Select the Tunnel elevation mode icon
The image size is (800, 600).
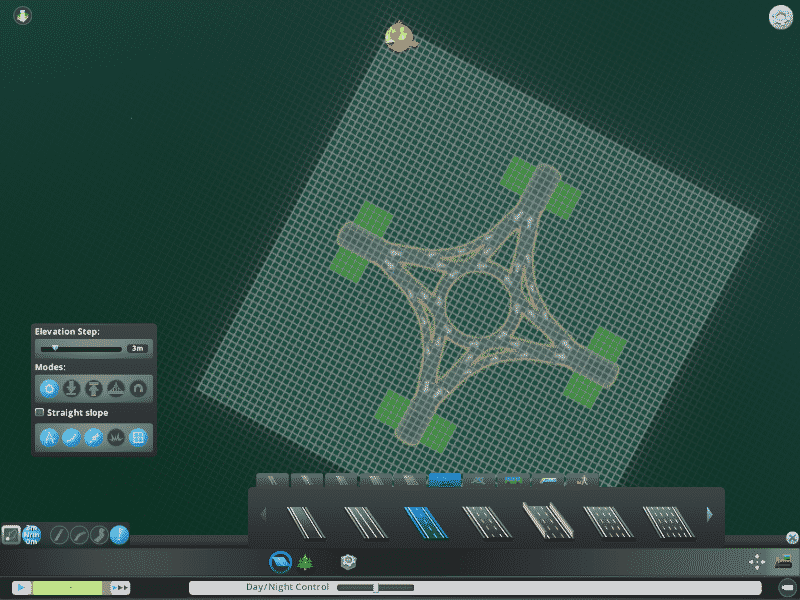pyautogui.click(x=139, y=388)
